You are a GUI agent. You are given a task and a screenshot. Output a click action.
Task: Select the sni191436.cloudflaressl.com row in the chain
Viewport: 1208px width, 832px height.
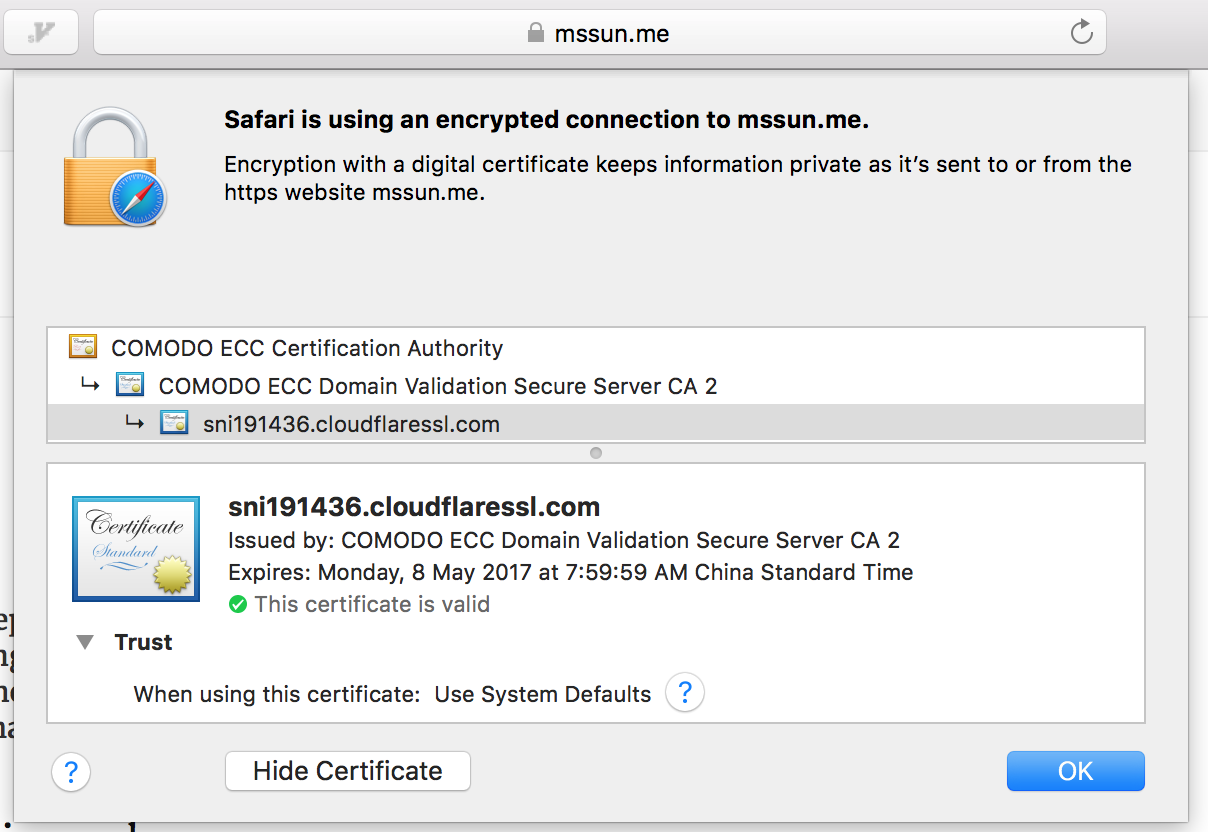[350, 424]
